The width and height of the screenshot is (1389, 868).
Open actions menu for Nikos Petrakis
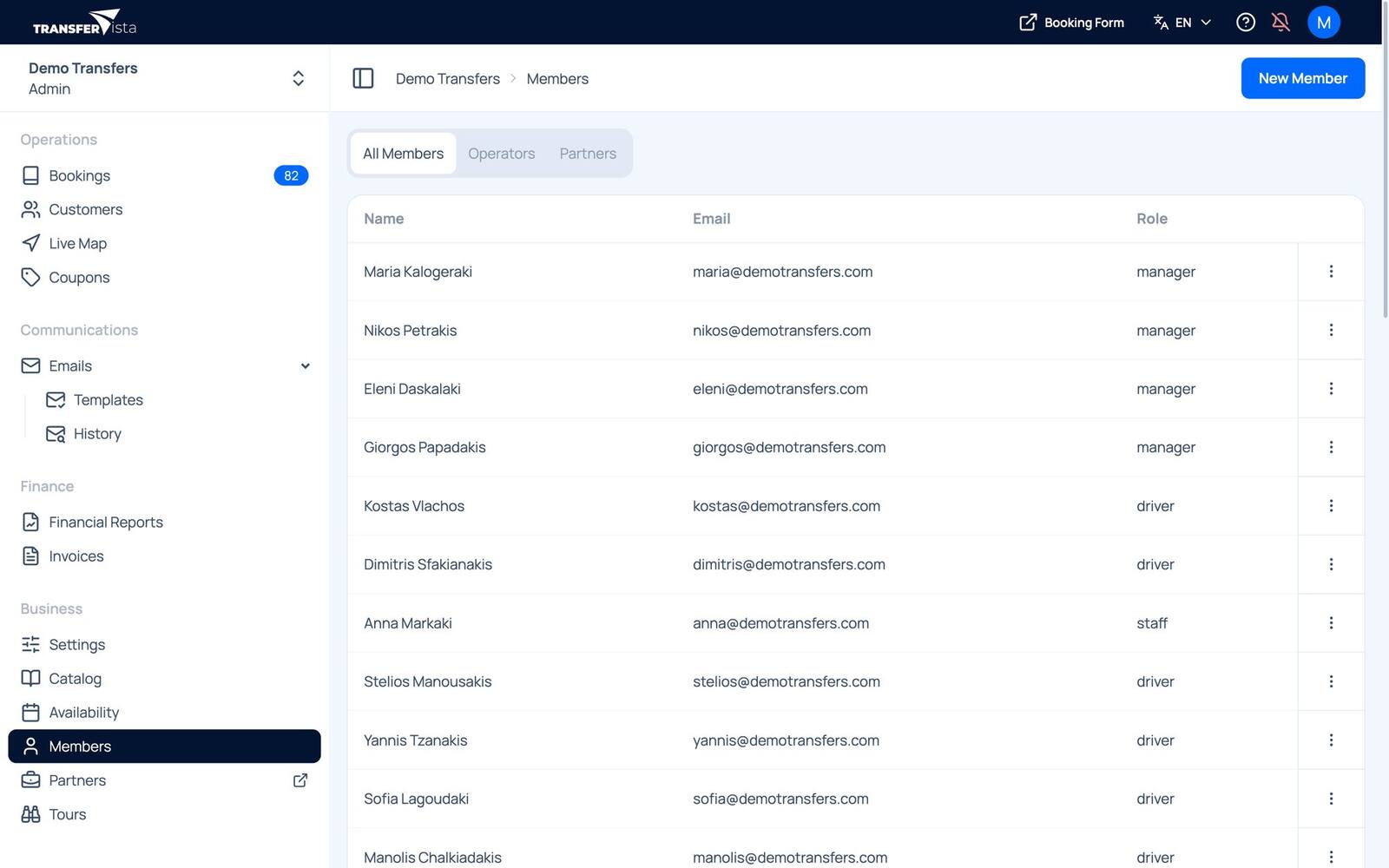coord(1331,330)
